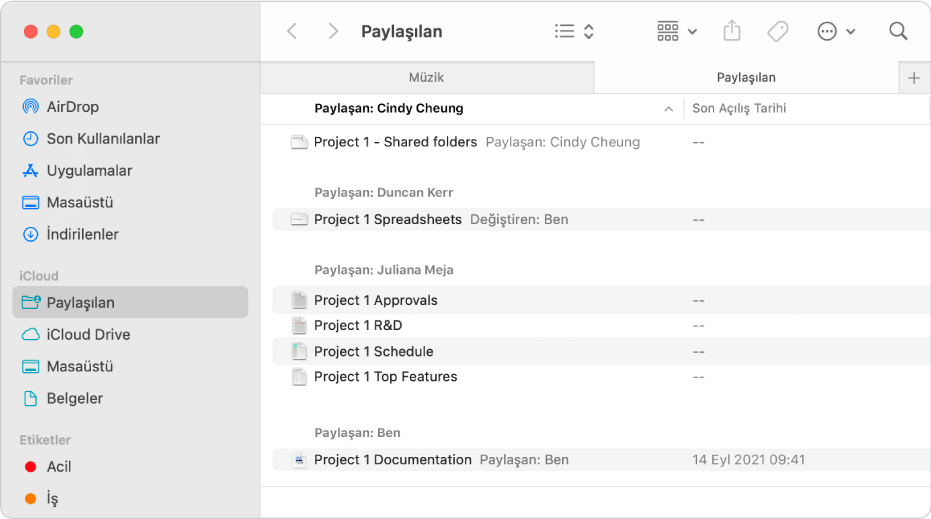The image size is (931, 519).
Task: Click the İndirilenler download icon
Action: [30, 235]
